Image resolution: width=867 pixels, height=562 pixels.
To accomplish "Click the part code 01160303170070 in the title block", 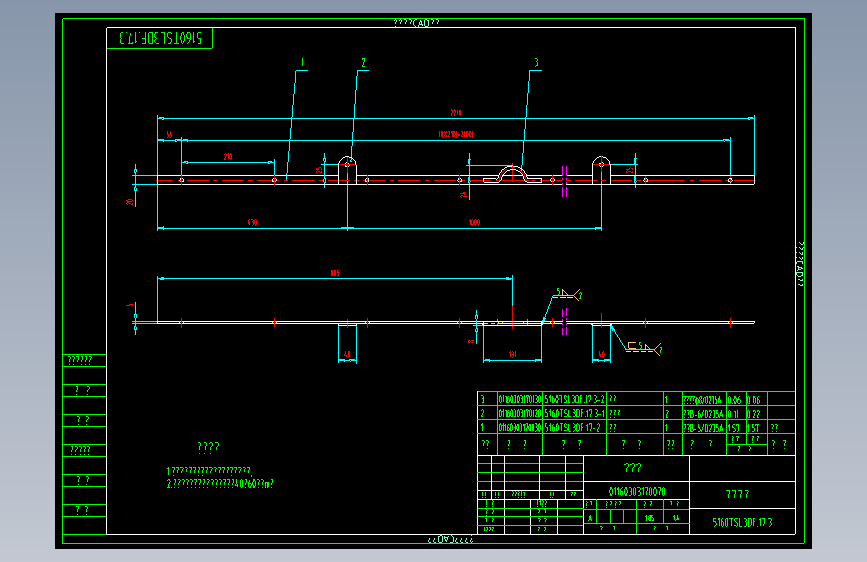I will (x=637, y=491).
